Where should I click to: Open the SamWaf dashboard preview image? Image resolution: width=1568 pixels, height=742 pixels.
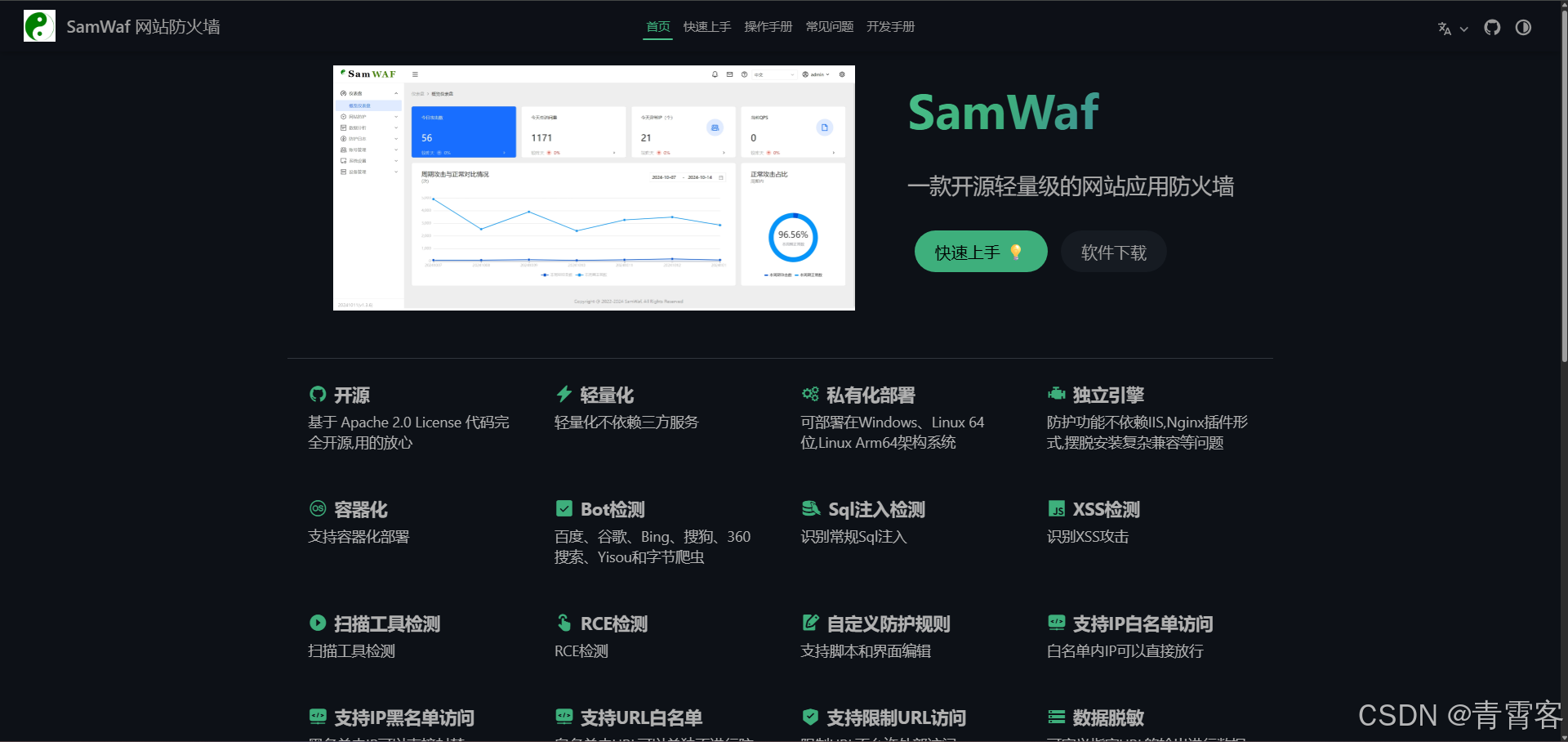pyautogui.click(x=594, y=188)
